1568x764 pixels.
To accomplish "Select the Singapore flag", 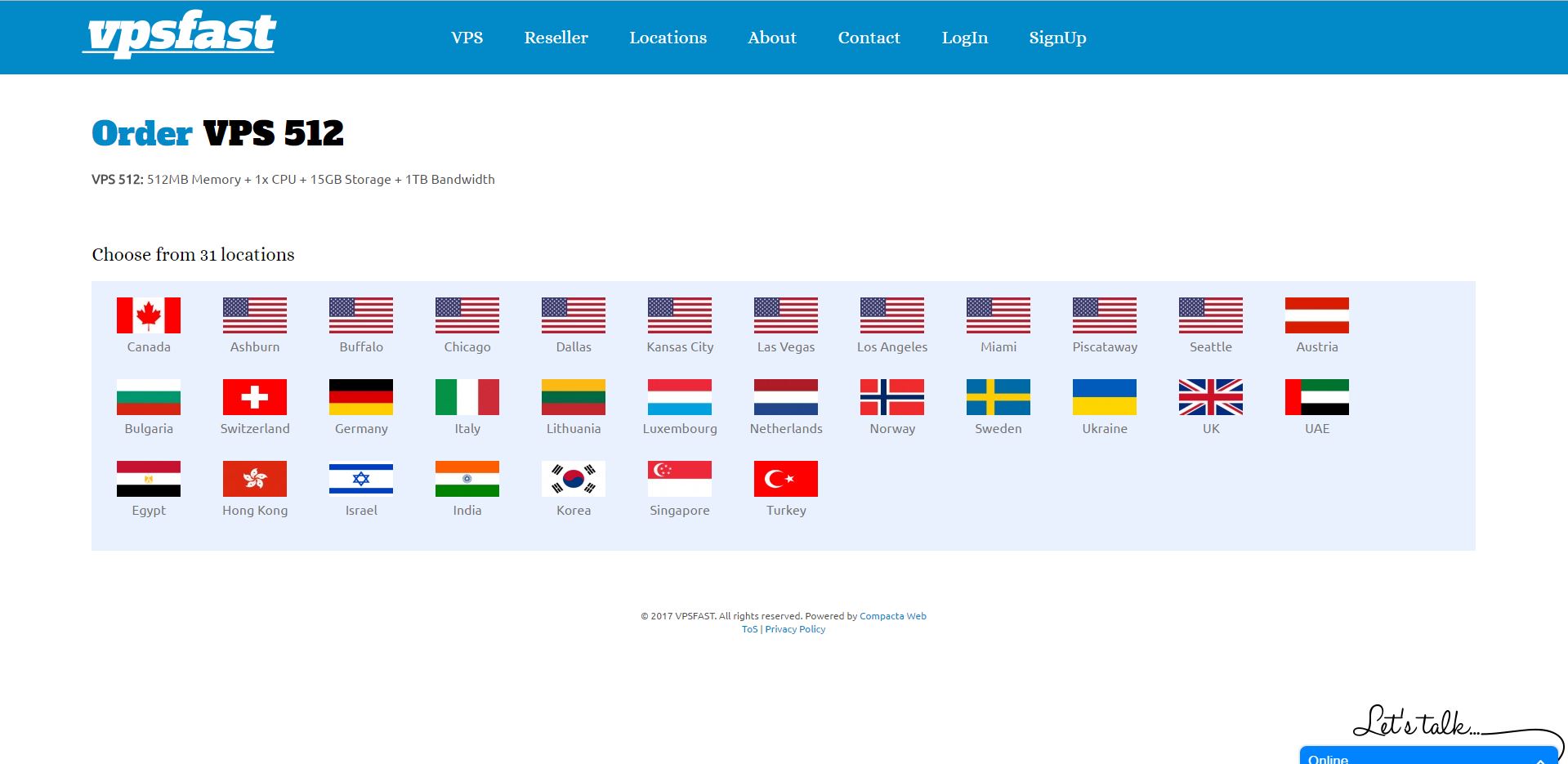I will tap(680, 479).
